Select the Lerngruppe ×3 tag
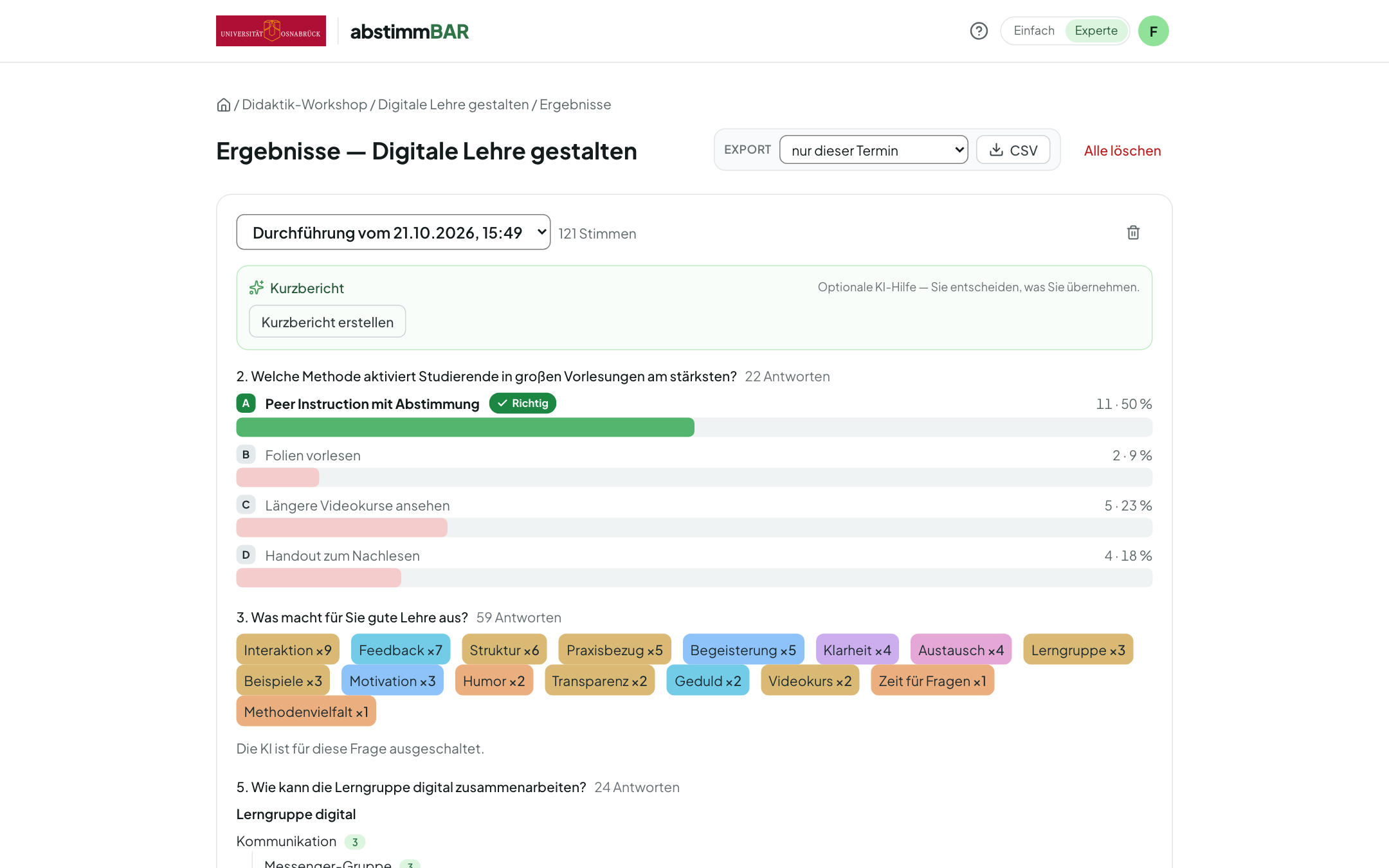The image size is (1389, 868). 1078,649
